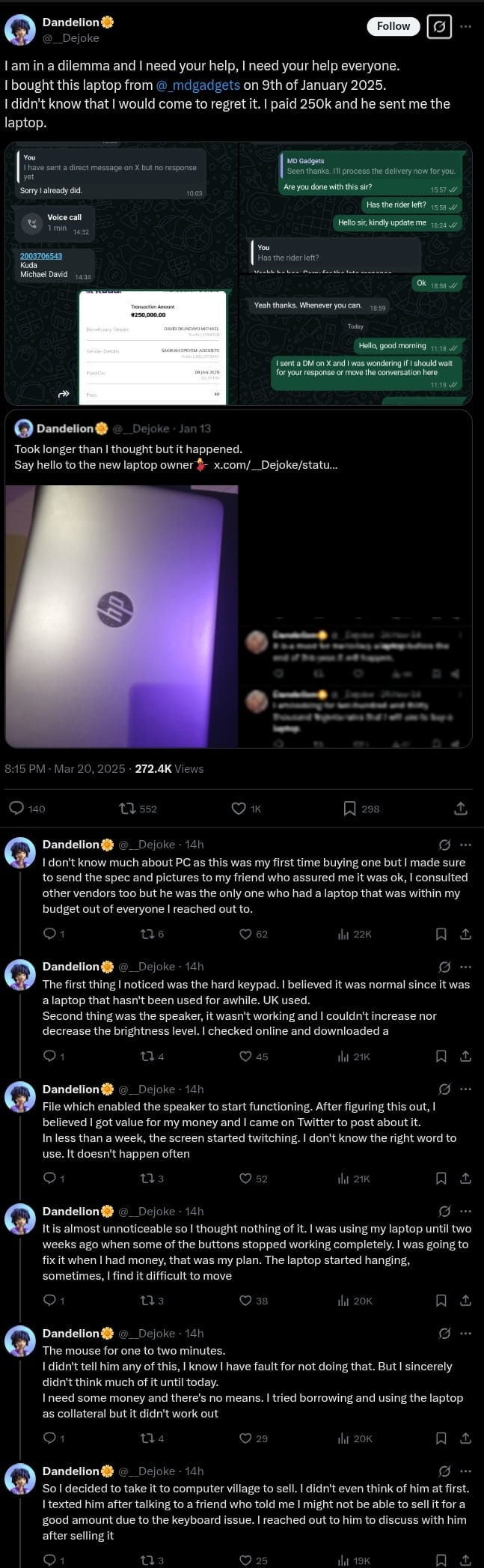The image size is (484, 1568).
Task: Click the Follow button
Action: click(393, 26)
